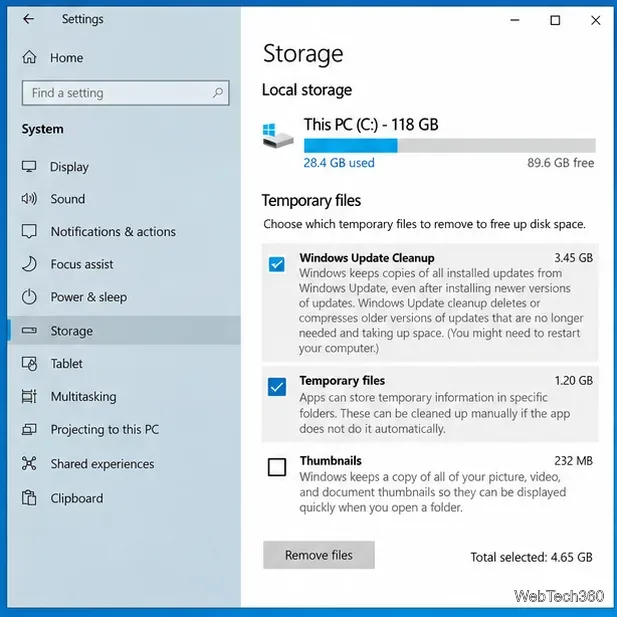
Task: Click the Find a setting search box
Action: pos(126,93)
